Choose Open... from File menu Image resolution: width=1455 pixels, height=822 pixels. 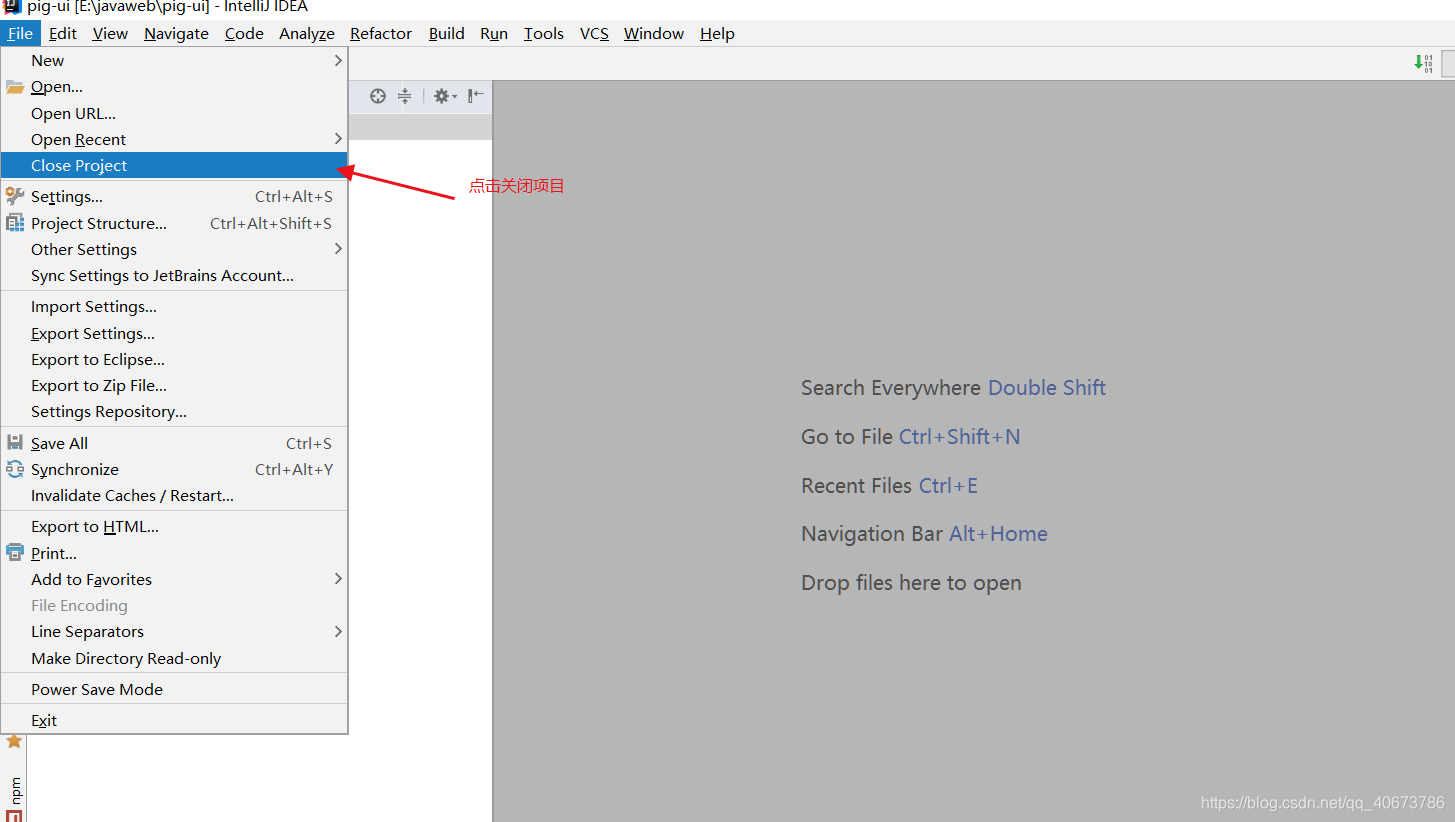(x=174, y=87)
